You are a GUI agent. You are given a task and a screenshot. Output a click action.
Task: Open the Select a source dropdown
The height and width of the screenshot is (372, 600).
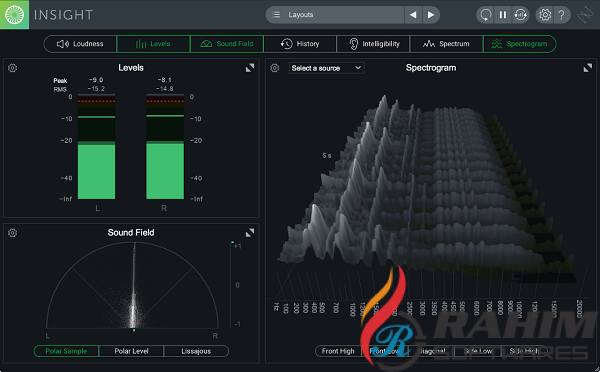point(326,68)
